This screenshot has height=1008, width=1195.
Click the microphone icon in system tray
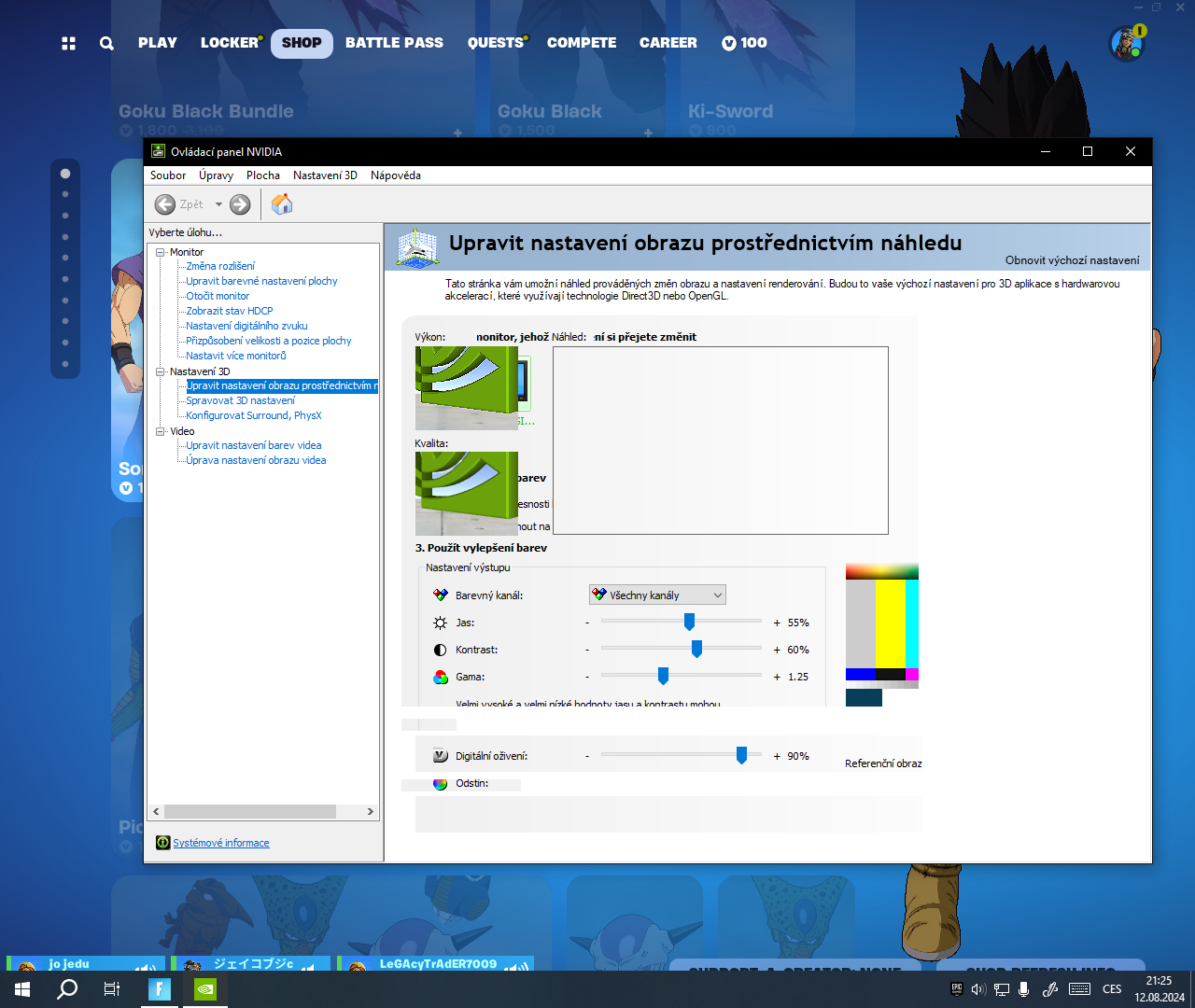pos(1023,989)
